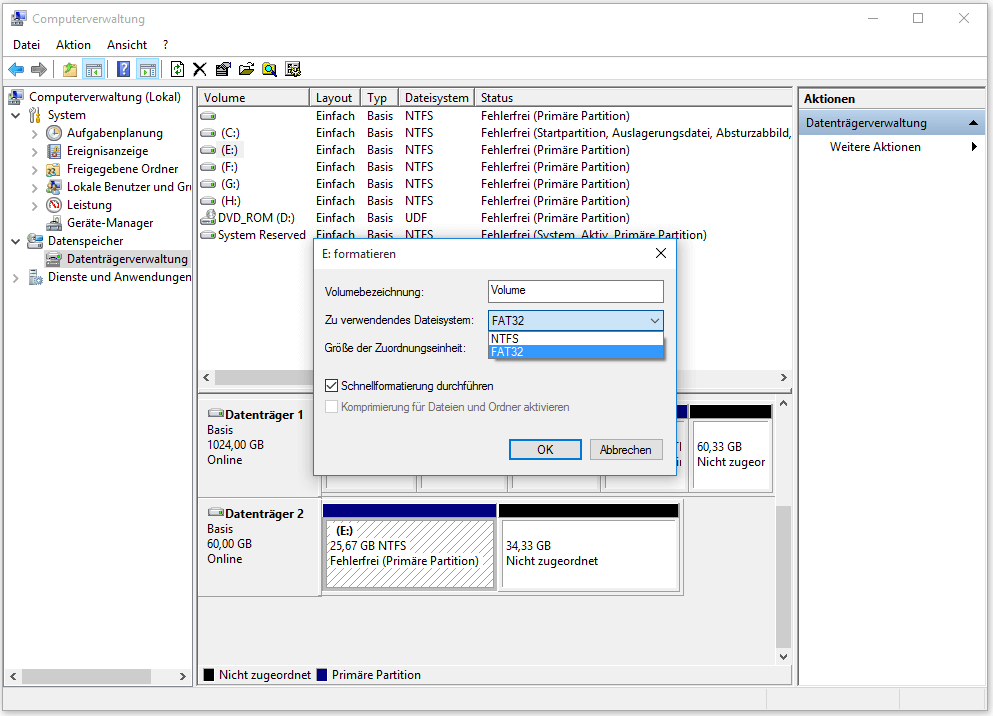The image size is (993, 716).
Task: Click the open folder toolbar icon
Action: click(x=246, y=70)
